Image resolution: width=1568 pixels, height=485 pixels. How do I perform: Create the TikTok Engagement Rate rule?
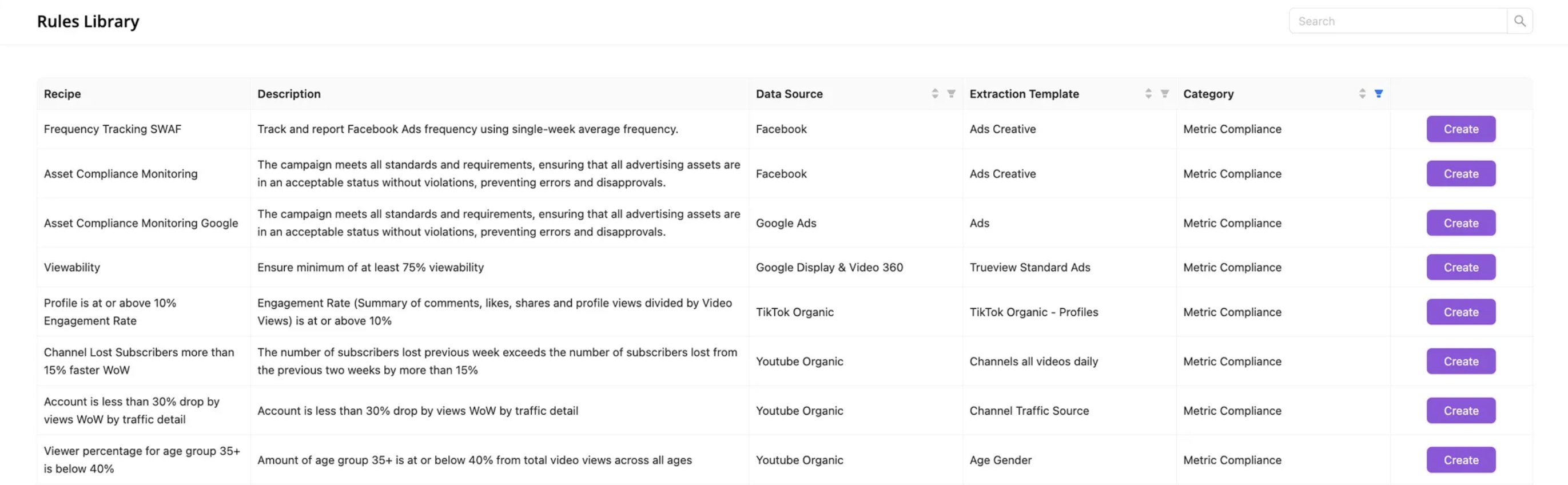[x=1460, y=312]
